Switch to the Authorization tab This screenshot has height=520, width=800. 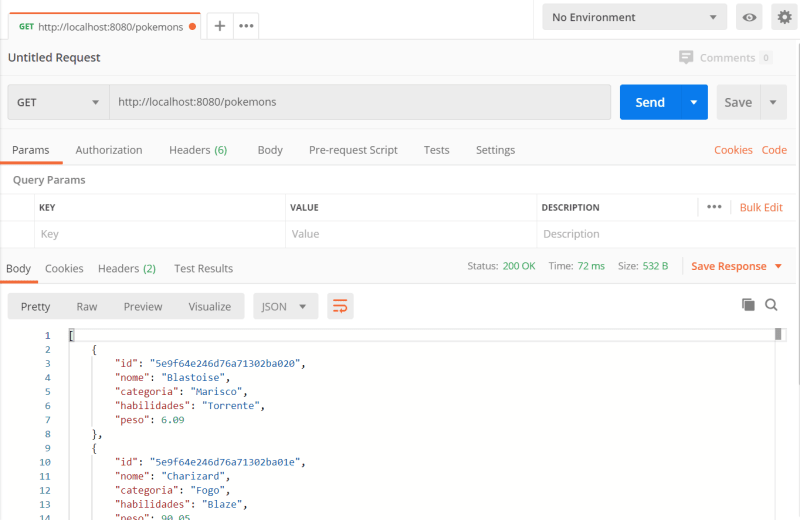[x=109, y=150]
